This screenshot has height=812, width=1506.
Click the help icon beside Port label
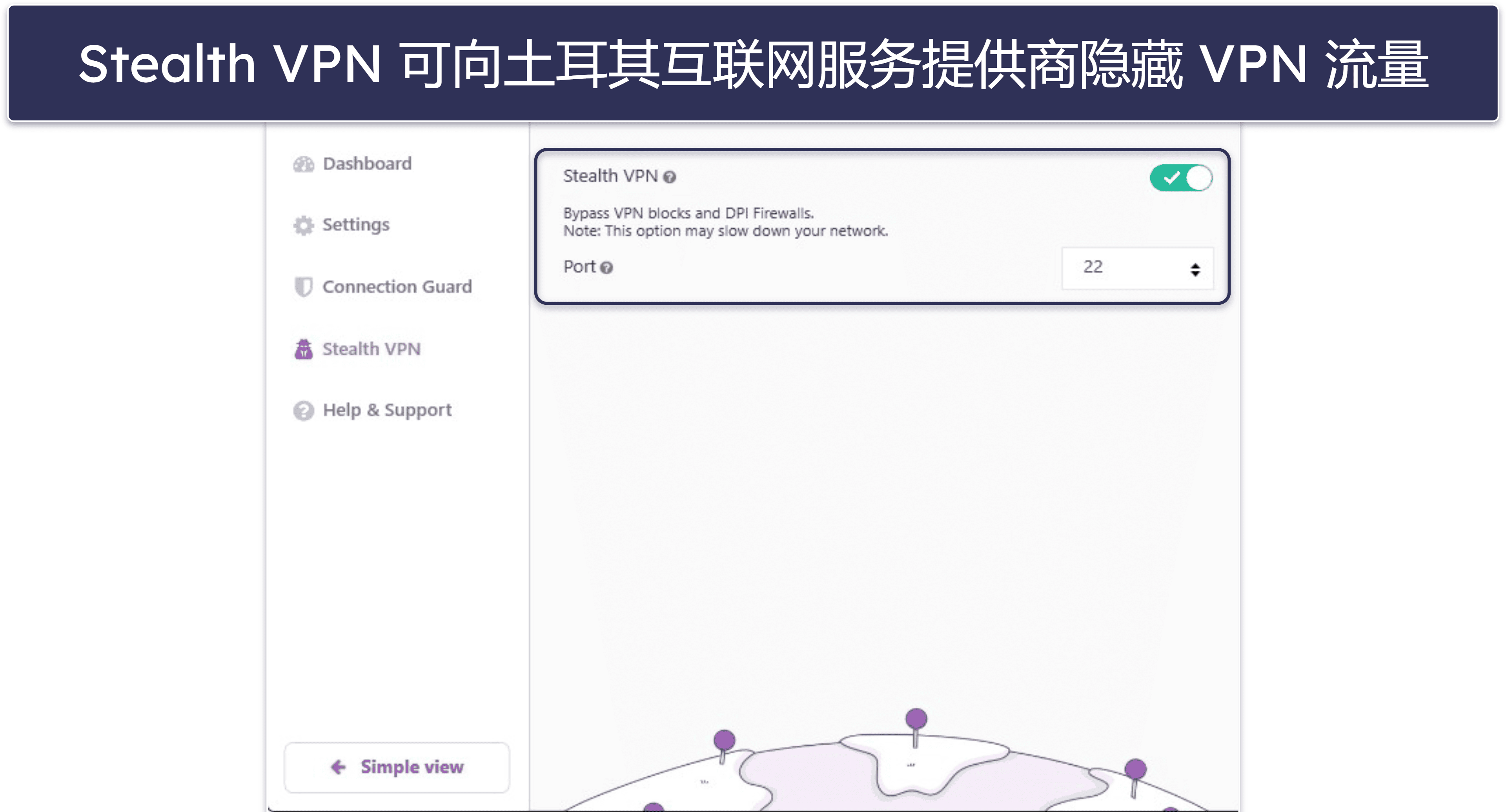(607, 268)
